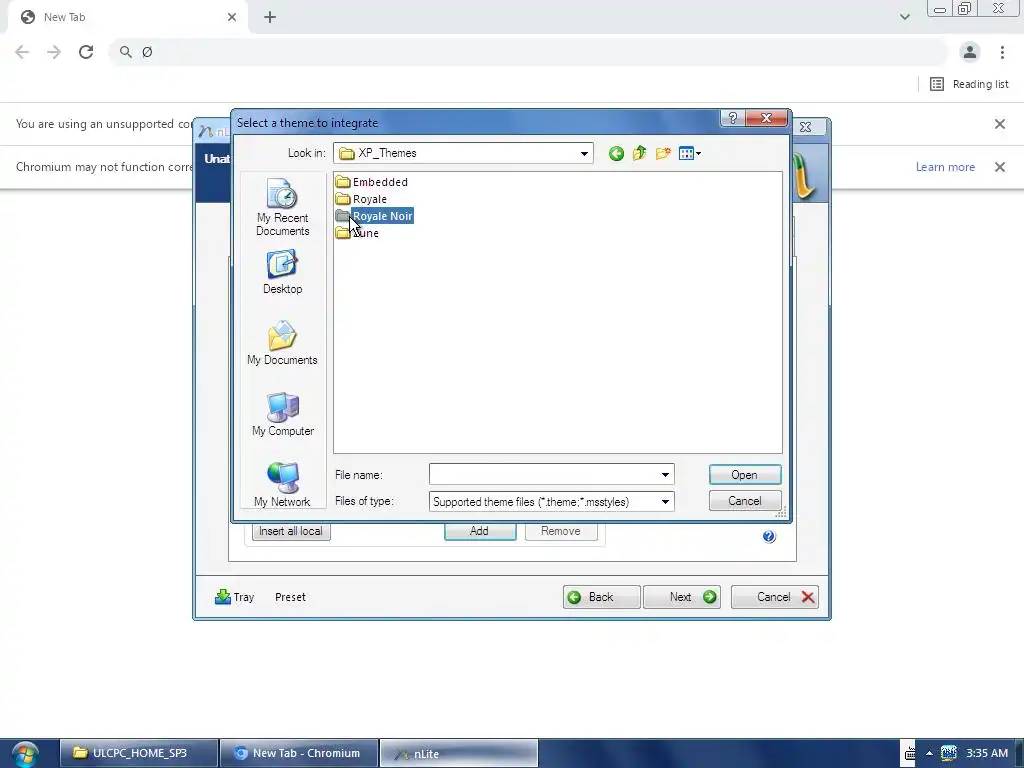Screen dimensions: 1024x768
Task: Send nLite to Tray
Action: point(234,597)
